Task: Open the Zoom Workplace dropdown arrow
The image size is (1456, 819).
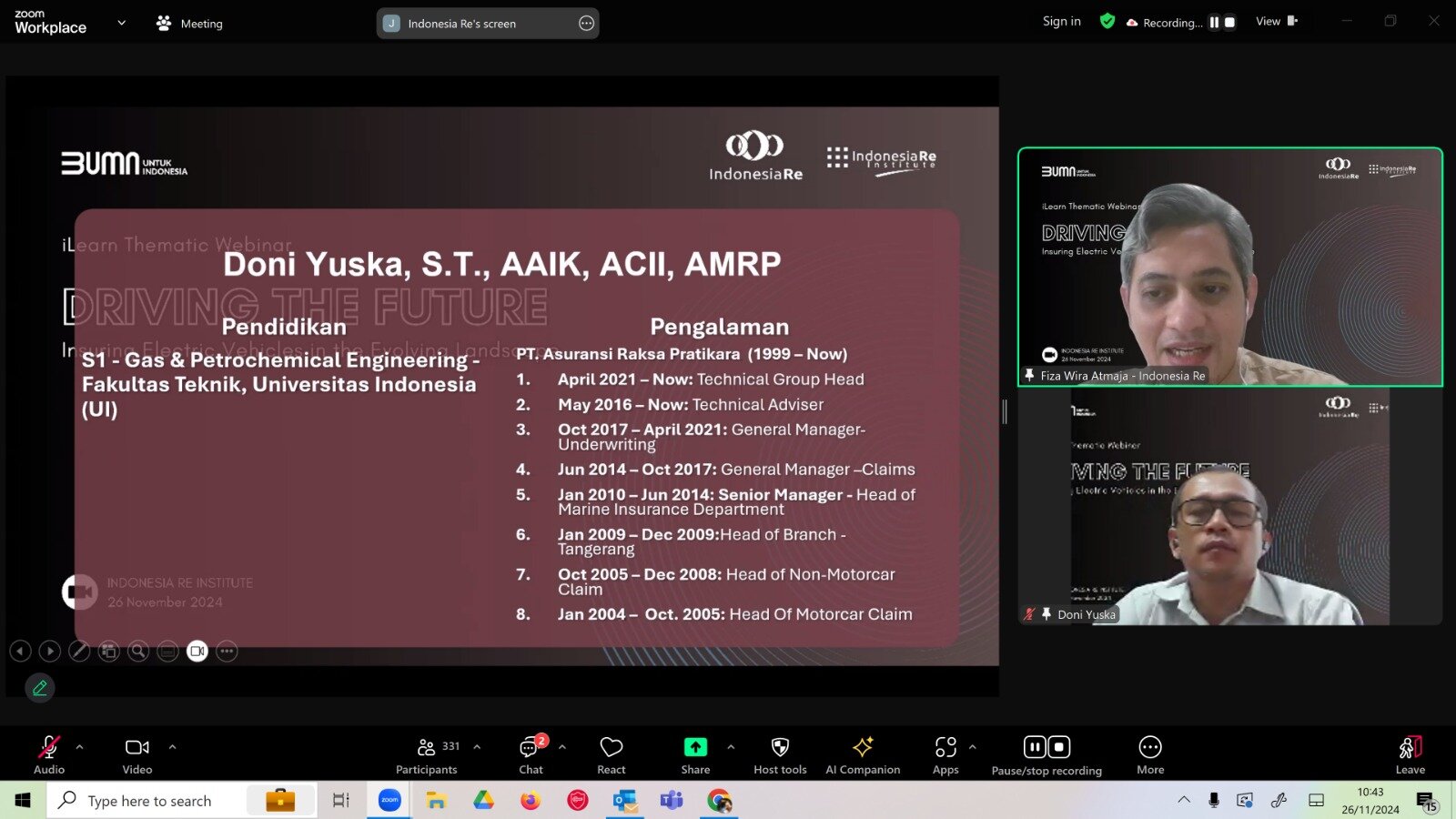Action: [x=122, y=23]
